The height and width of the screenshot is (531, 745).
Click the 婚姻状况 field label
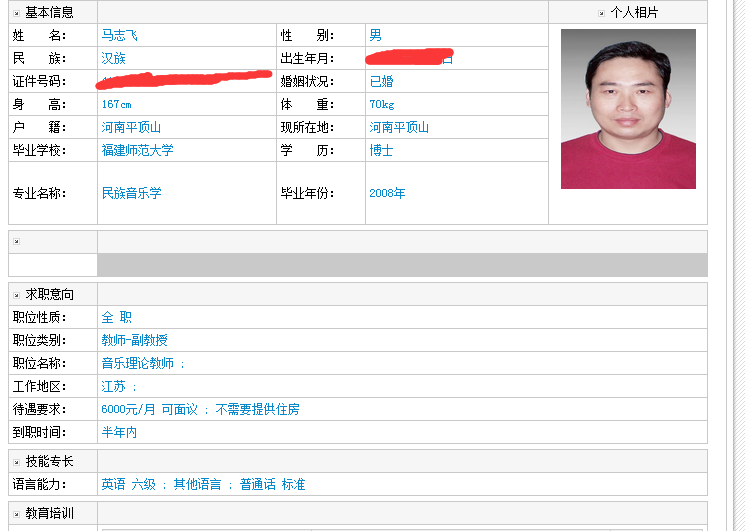coord(307,81)
